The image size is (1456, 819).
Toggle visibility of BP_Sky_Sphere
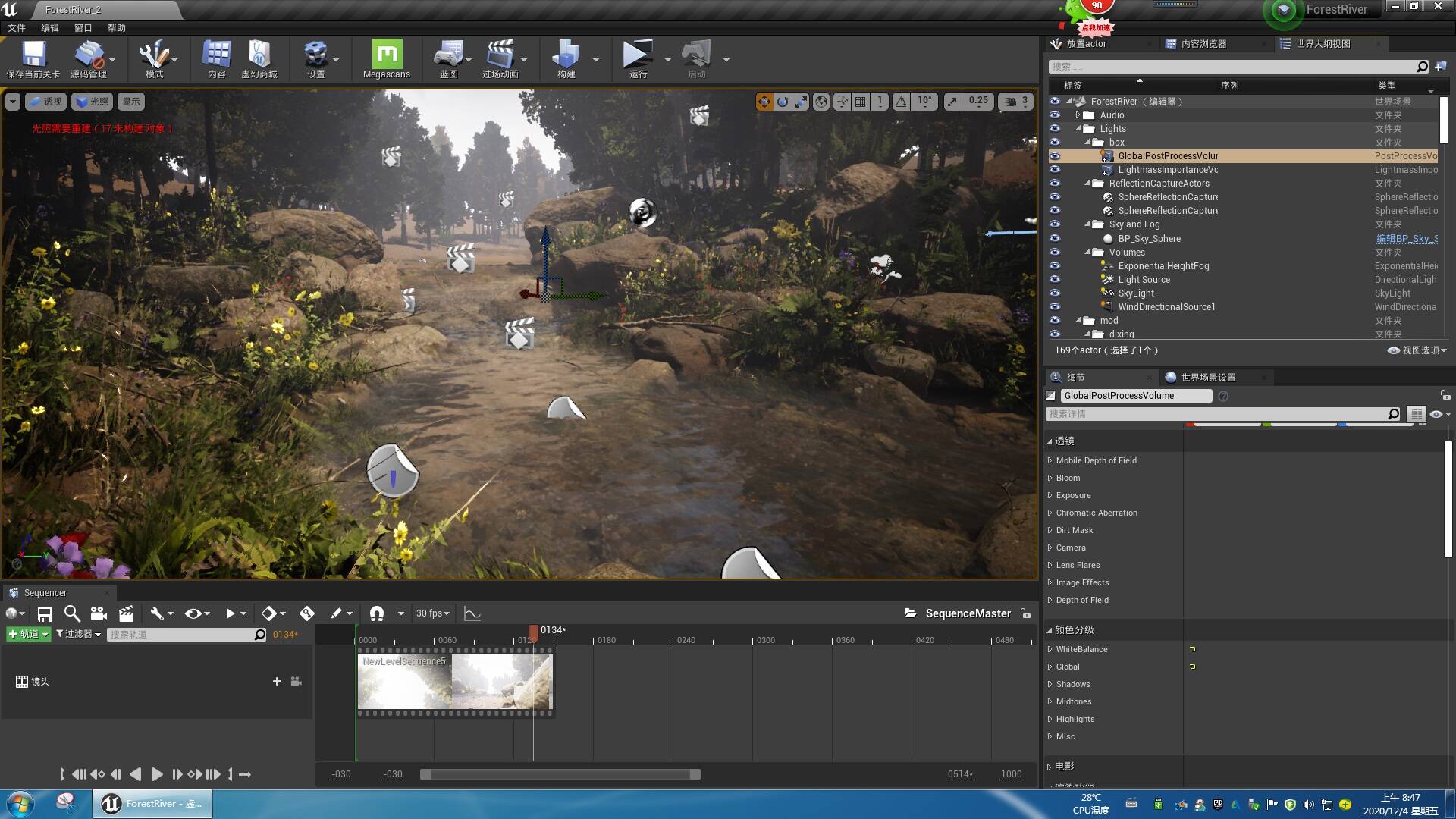[x=1055, y=238]
